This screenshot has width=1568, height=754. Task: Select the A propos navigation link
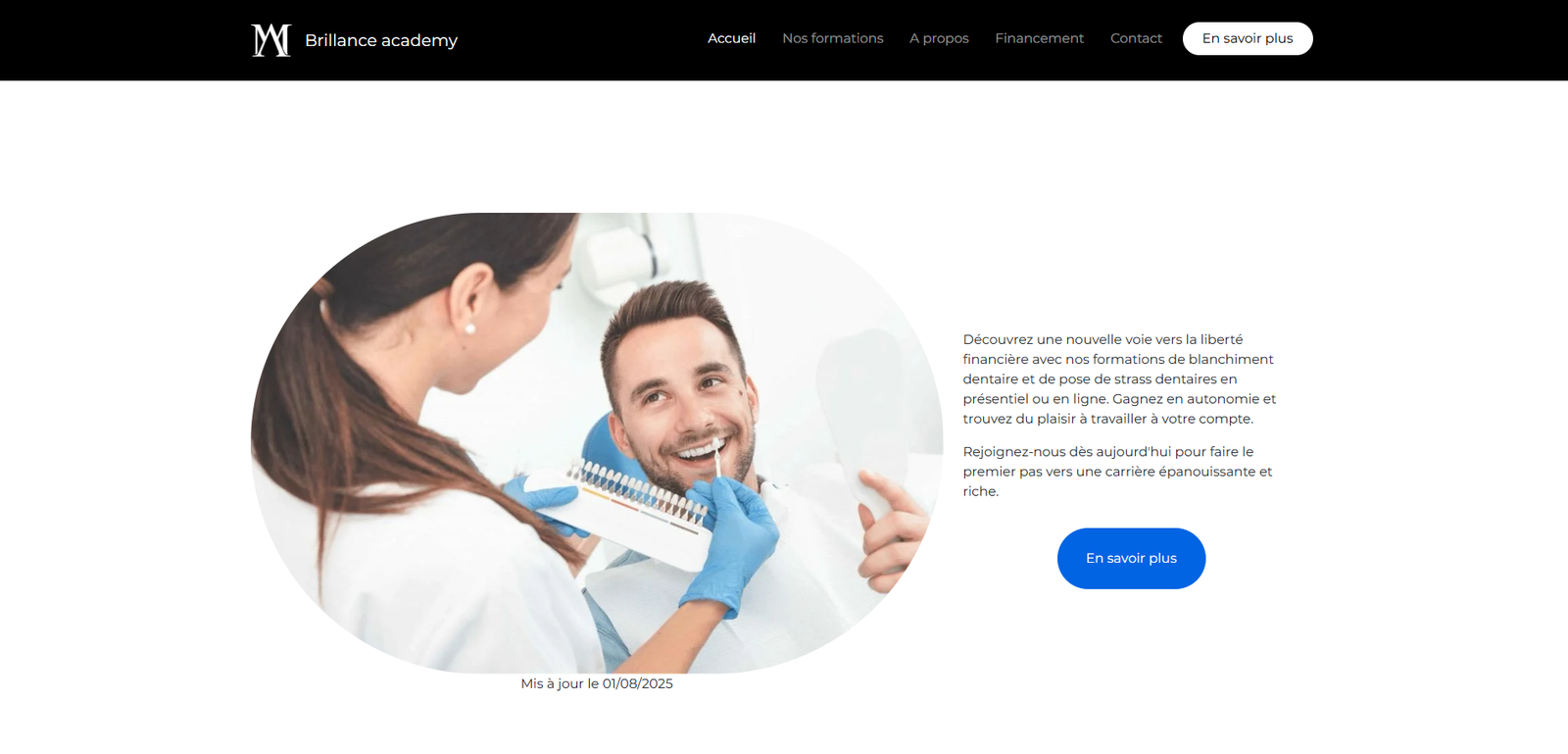(939, 38)
